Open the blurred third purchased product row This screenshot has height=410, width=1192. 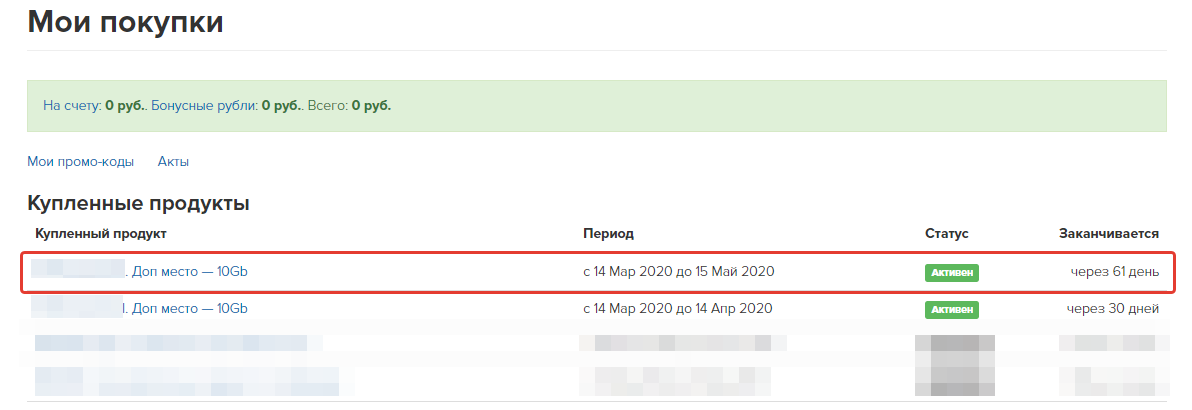pos(179,343)
